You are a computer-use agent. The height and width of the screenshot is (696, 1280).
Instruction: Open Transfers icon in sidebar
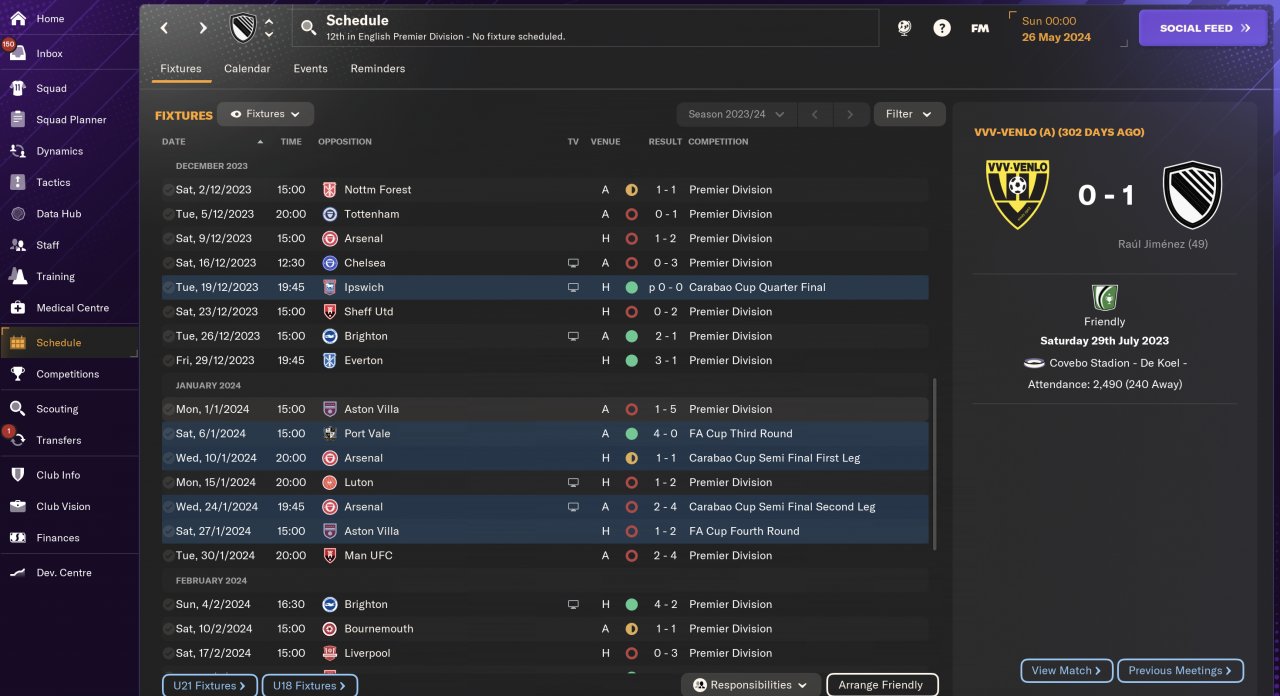click(17, 440)
